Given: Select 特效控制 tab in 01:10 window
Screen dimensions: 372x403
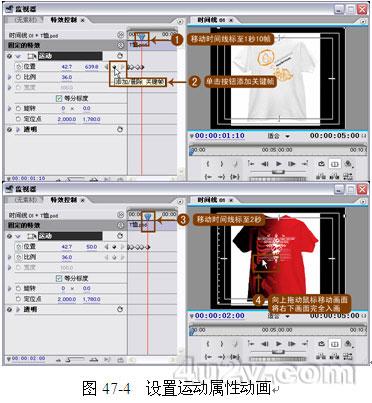Looking at the screenshot, I should (63, 20).
